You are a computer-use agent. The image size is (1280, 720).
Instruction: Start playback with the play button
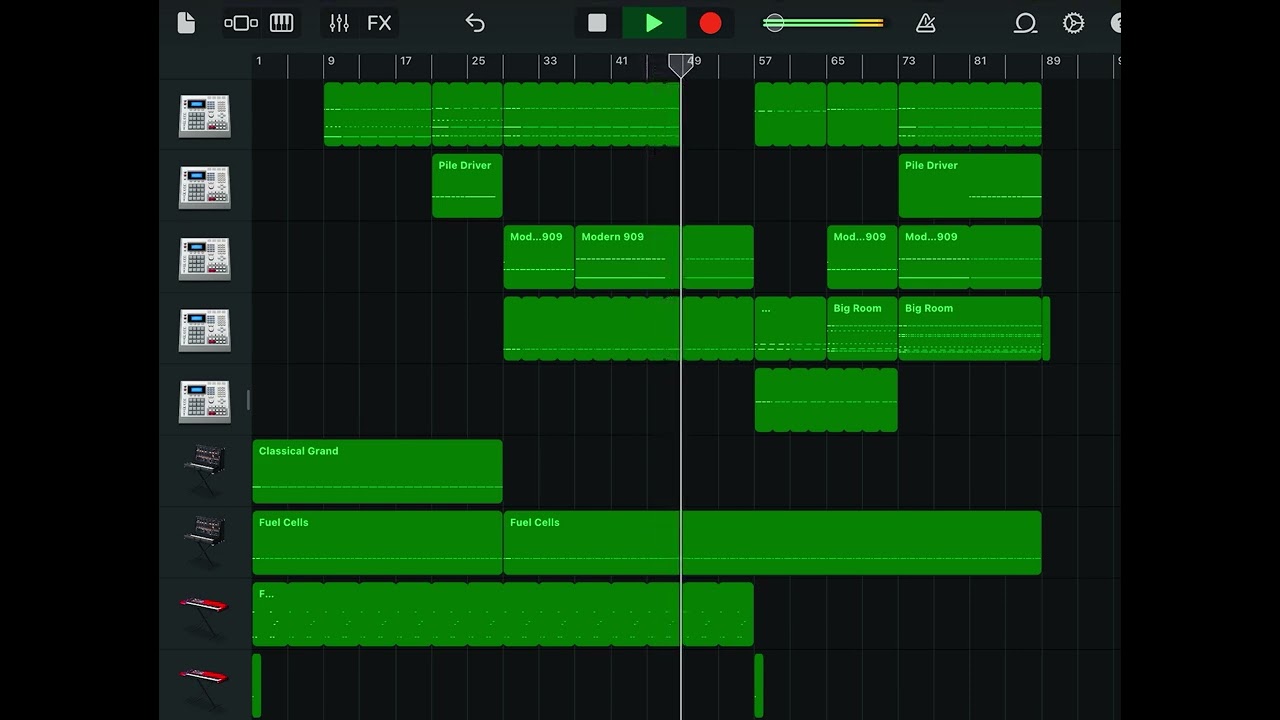(x=654, y=23)
